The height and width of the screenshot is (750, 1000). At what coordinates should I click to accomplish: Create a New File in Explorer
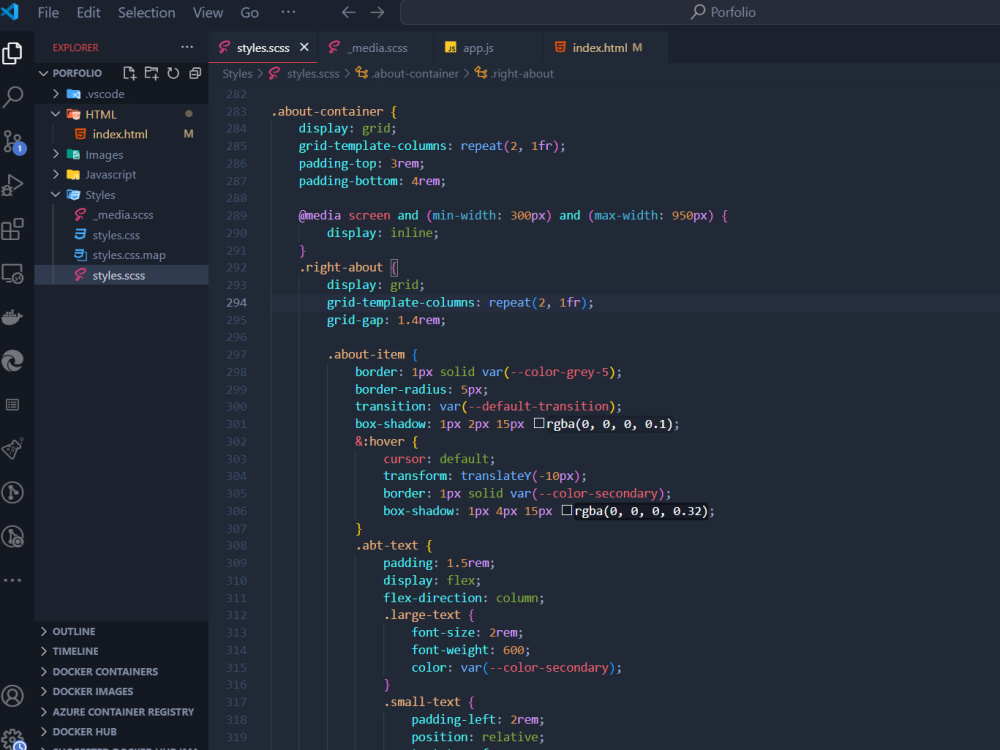pos(128,72)
